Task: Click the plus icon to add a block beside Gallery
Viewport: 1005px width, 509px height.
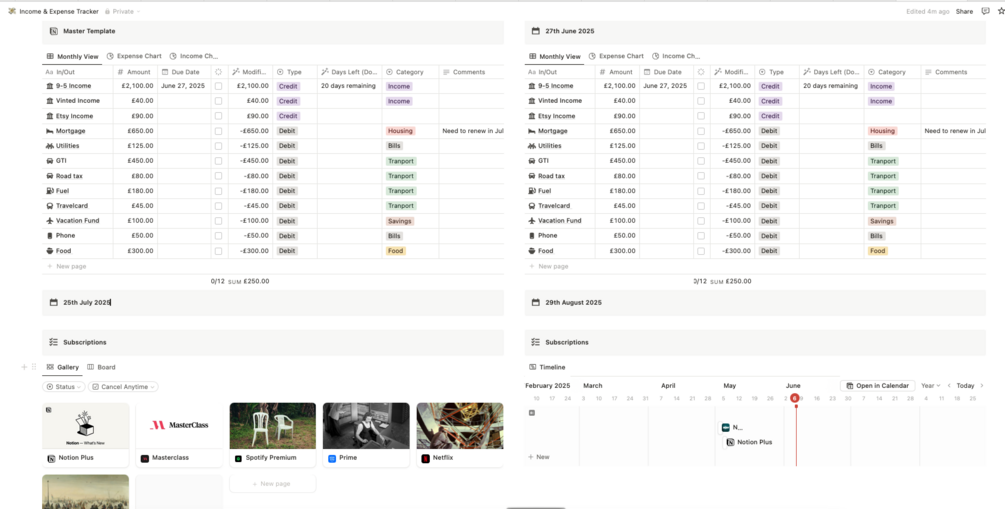Action: pyautogui.click(x=24, y=367)
